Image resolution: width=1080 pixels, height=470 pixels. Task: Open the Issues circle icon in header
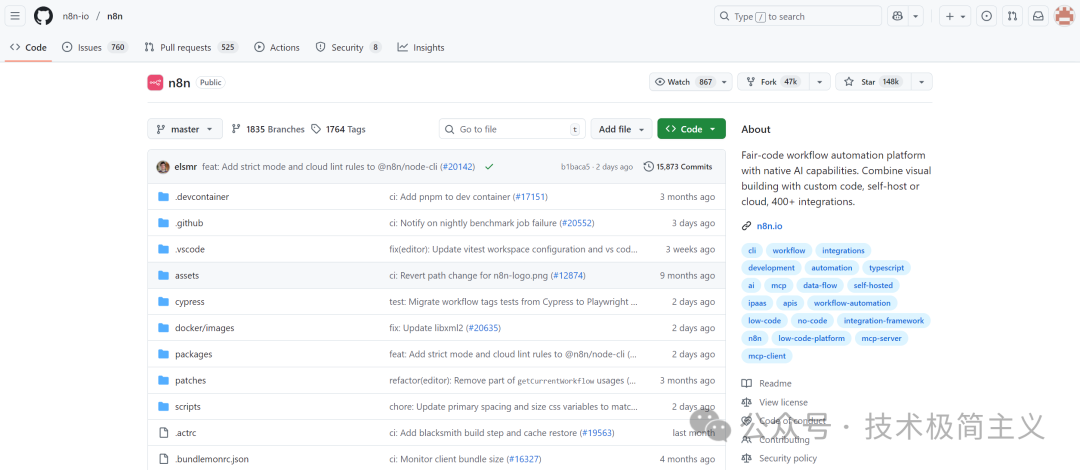[x=987, y=16]
